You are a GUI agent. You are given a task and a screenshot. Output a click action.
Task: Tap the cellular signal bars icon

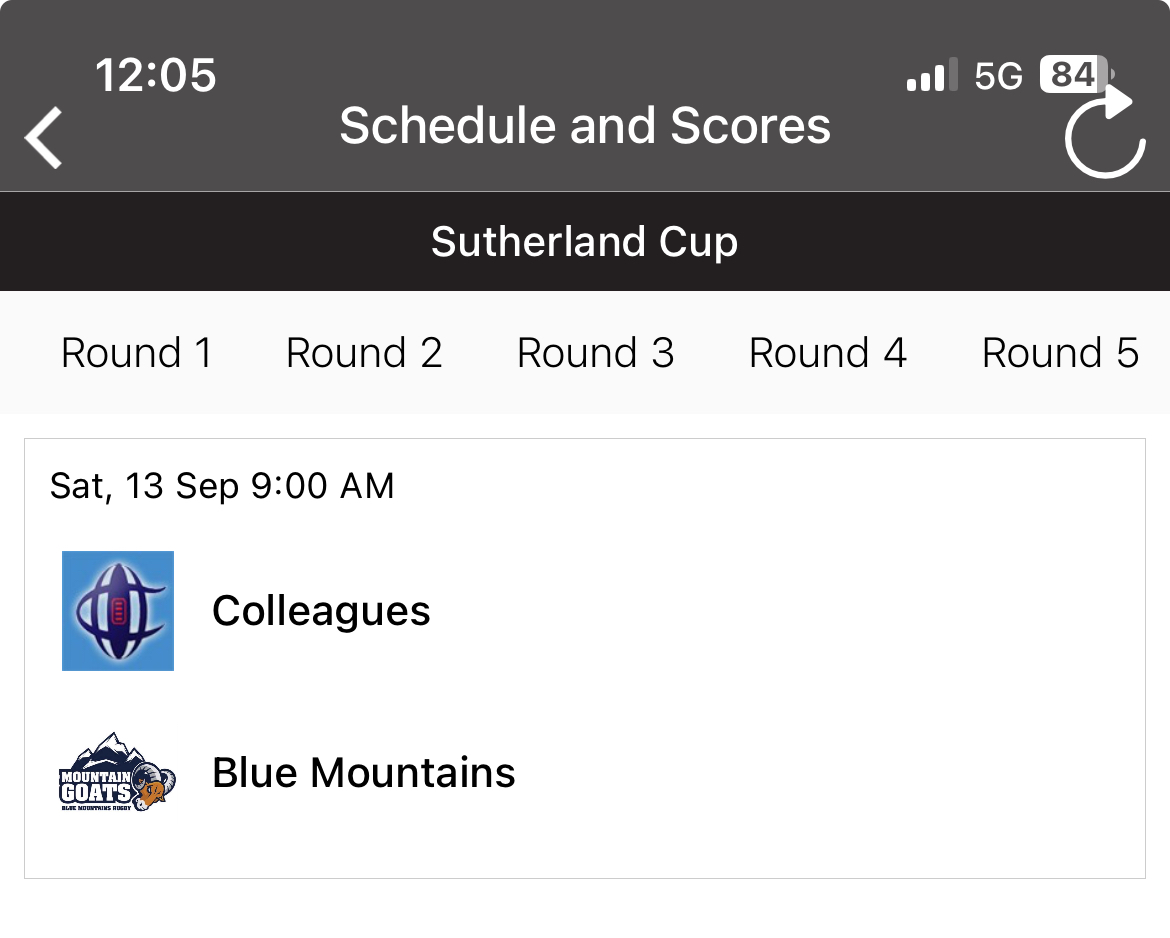click(932, 75)
